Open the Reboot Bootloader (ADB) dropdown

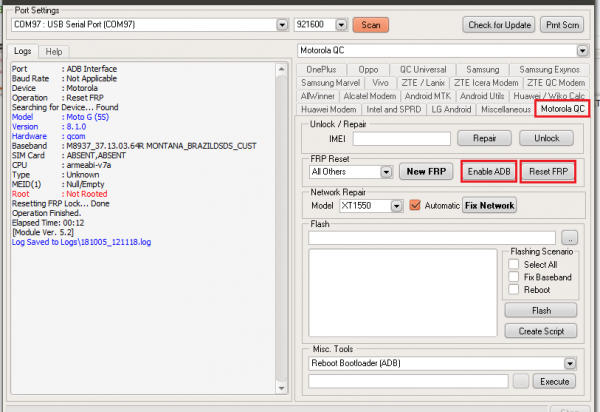tap(570, 363)
